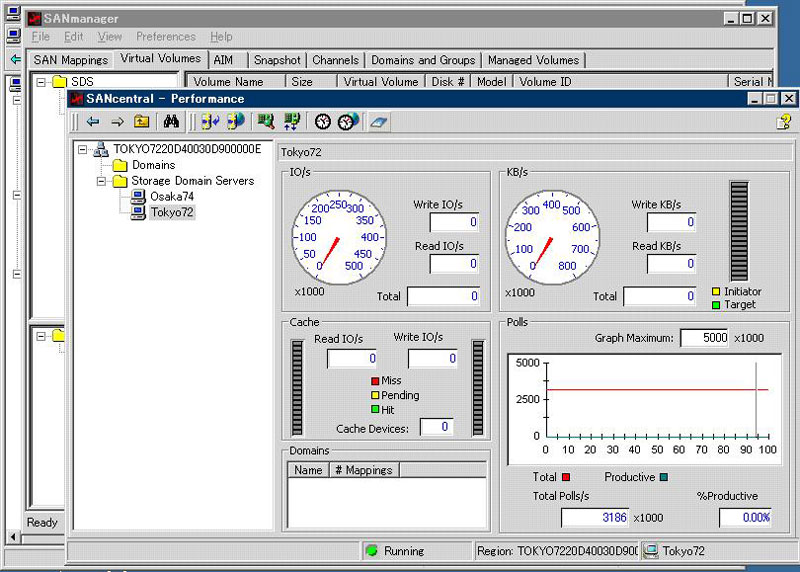Click the SANcentral title bar app icon

click(x=77, y=98)
